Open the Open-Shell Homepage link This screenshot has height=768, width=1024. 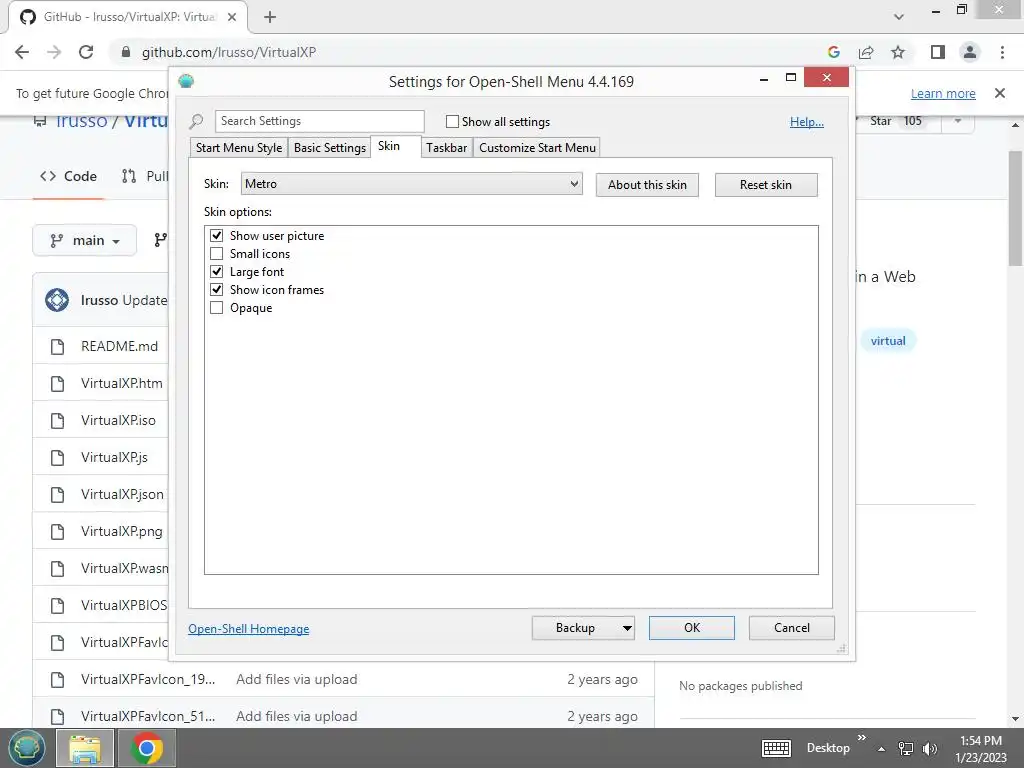pos(249,628)
